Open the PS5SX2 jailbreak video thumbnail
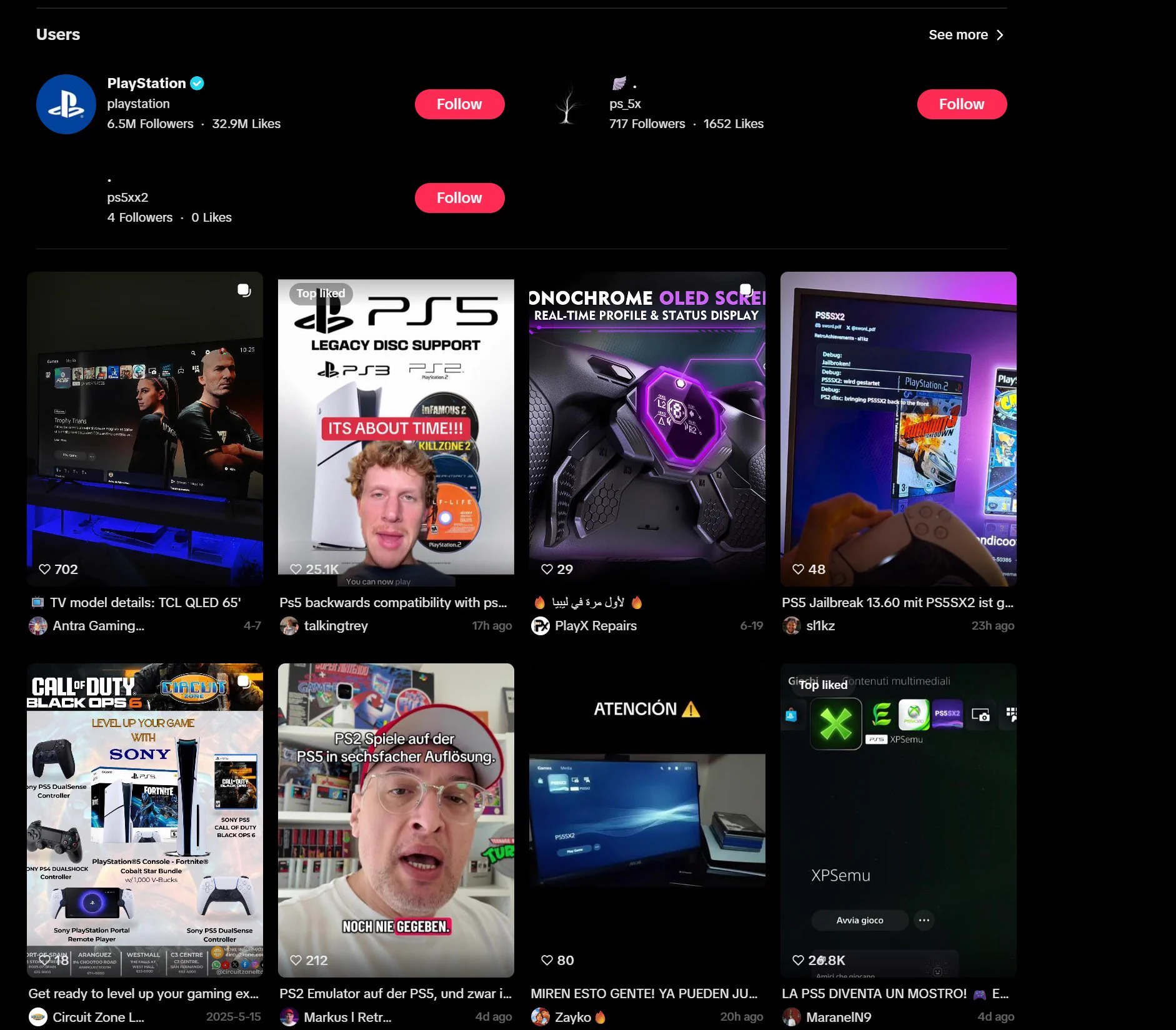 [899, 429]
